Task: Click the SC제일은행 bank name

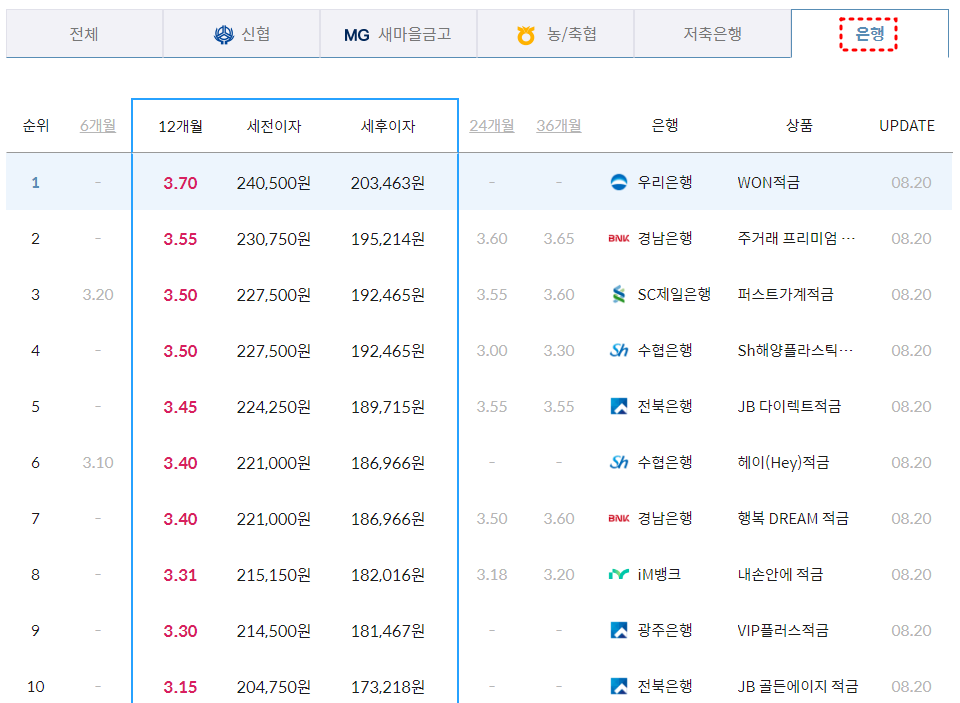Action: 674,295
